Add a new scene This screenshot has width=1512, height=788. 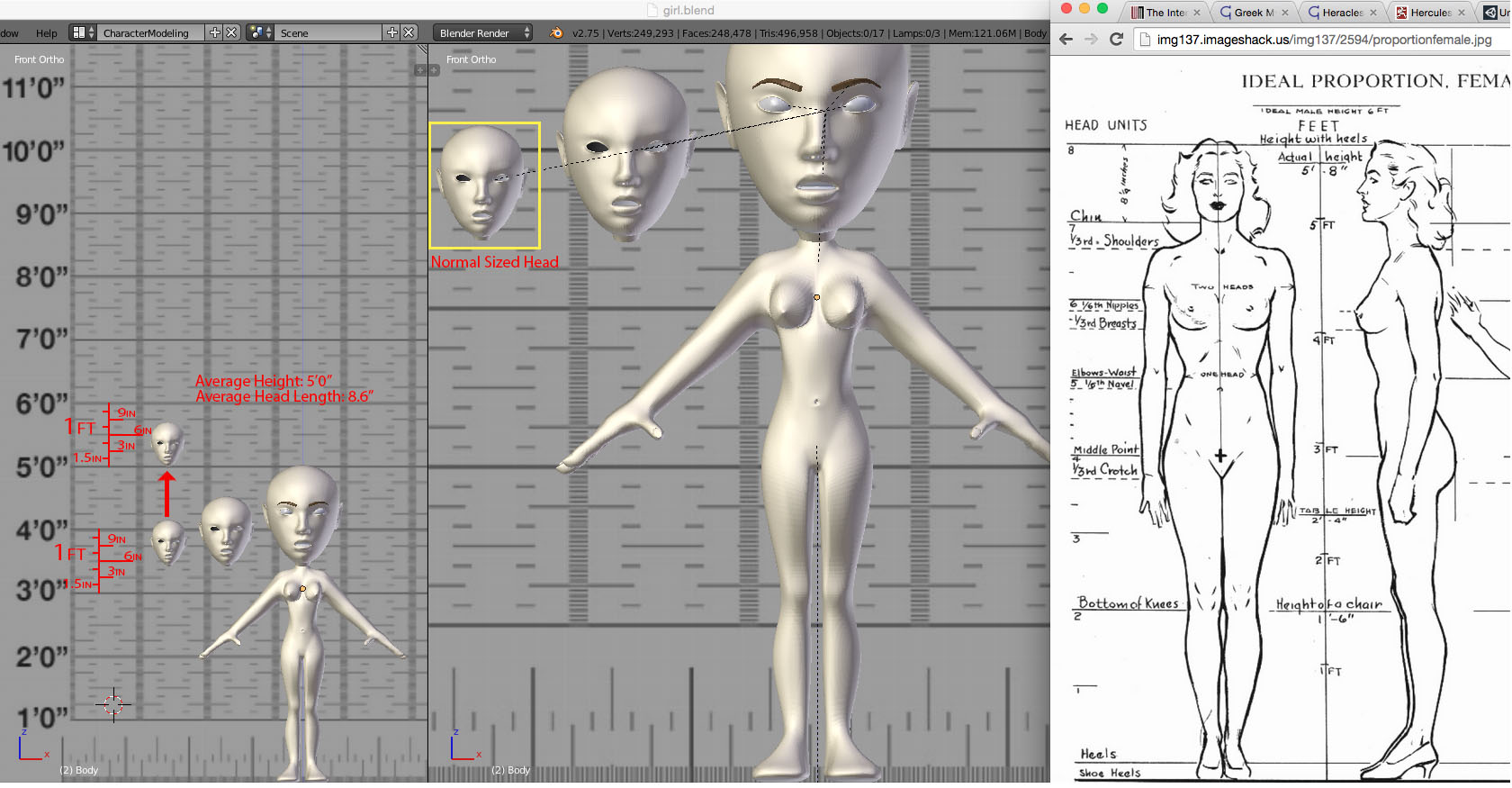coord(391,32)
